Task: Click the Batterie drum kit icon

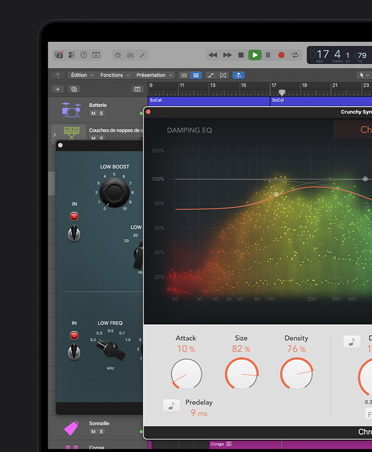Action: (x=71, y=110)
